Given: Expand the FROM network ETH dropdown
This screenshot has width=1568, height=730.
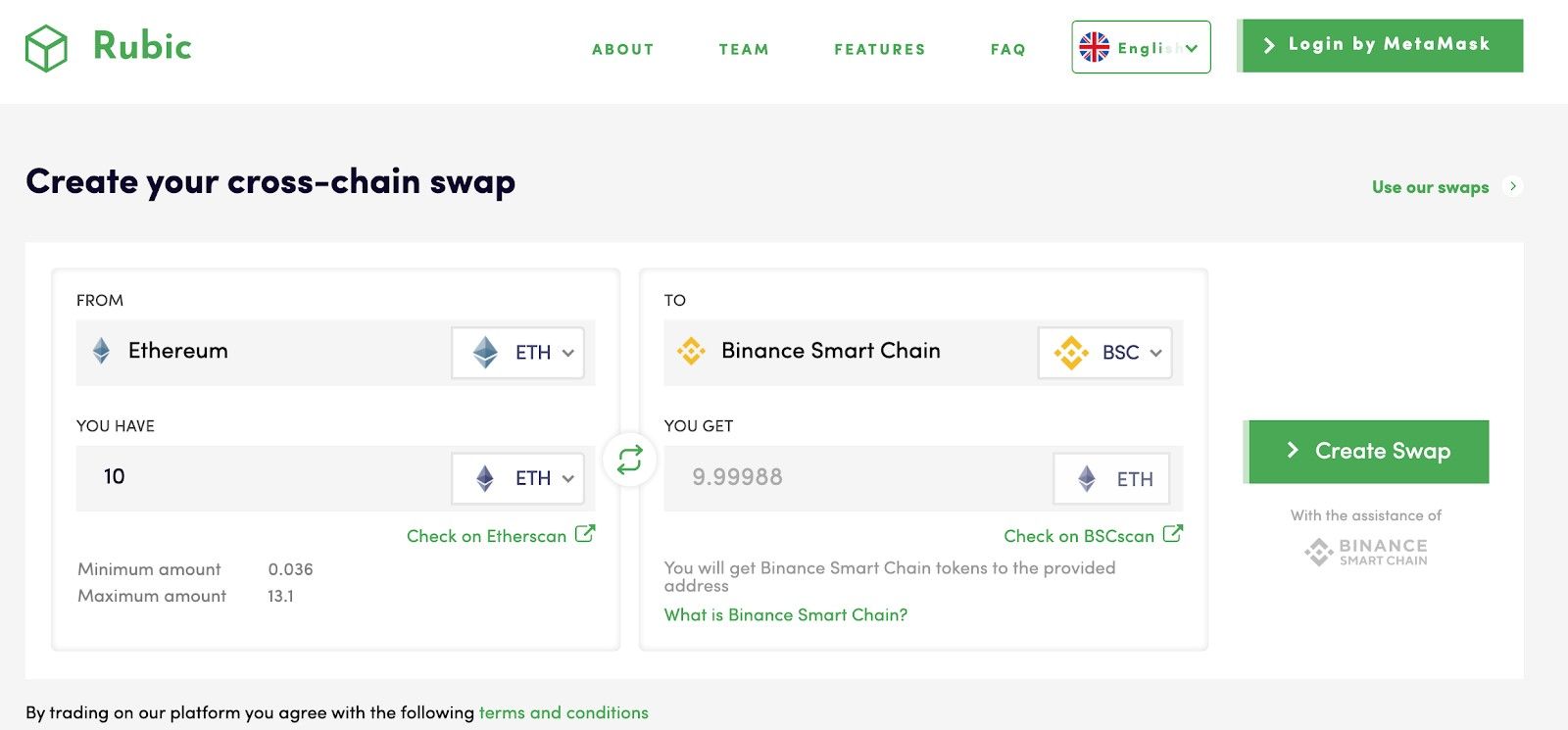Looking at the screenshot, I should pyautogui.click(x=518, y=353).
